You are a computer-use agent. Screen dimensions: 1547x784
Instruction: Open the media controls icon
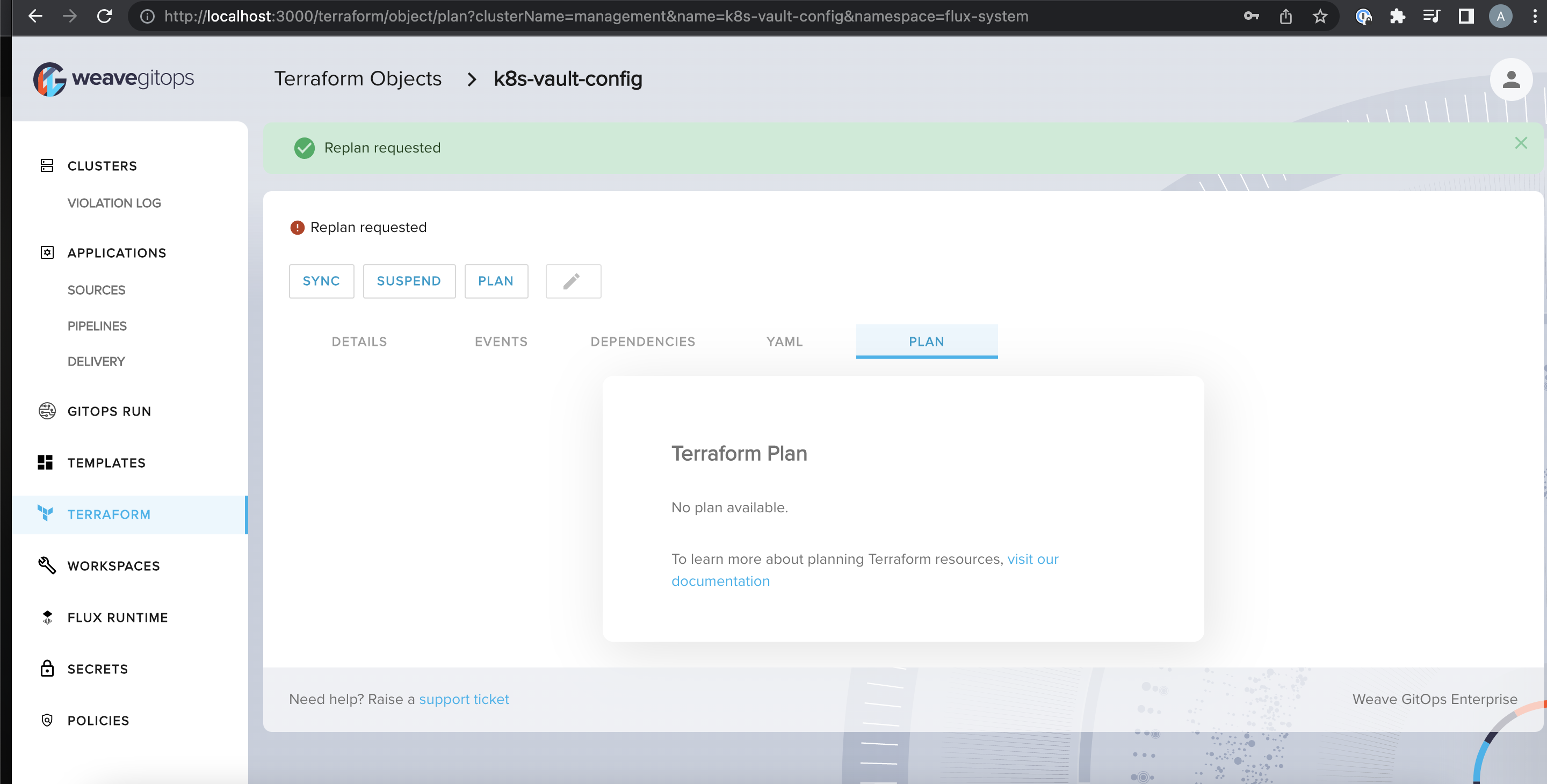click(x=1432, y=16)
